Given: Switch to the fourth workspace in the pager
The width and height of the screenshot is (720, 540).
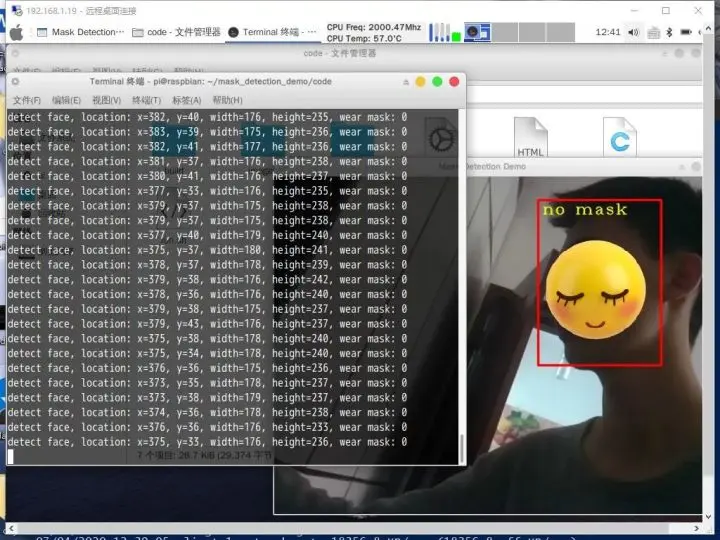Looking at the screenshot, I should point(561,32).
